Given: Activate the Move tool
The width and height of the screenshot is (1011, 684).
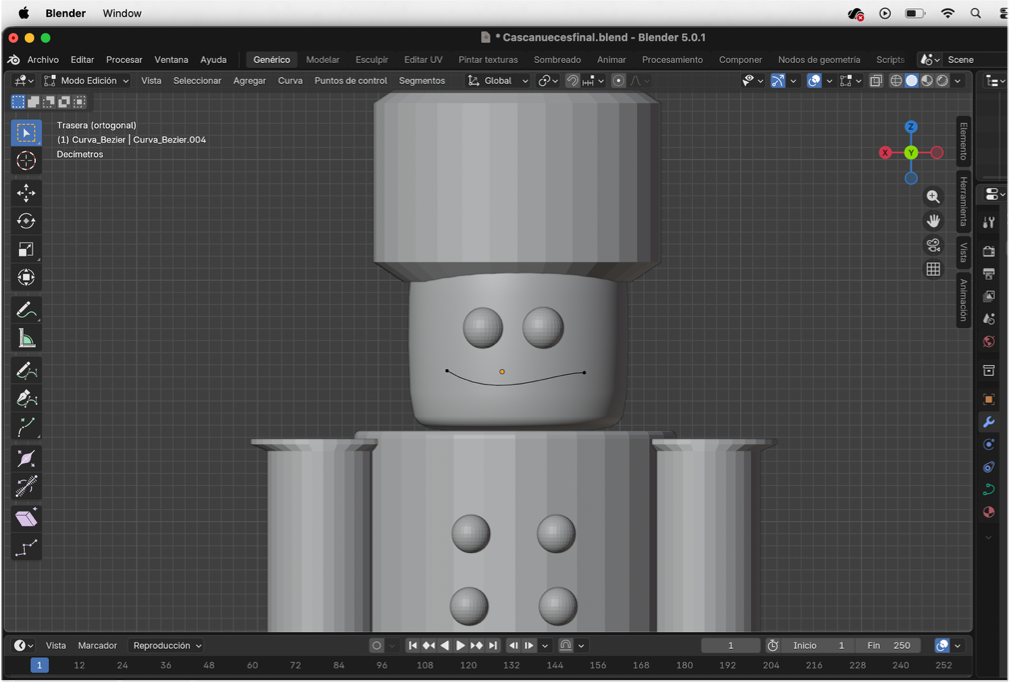Looking at the screenshot, I should [26, 193].
